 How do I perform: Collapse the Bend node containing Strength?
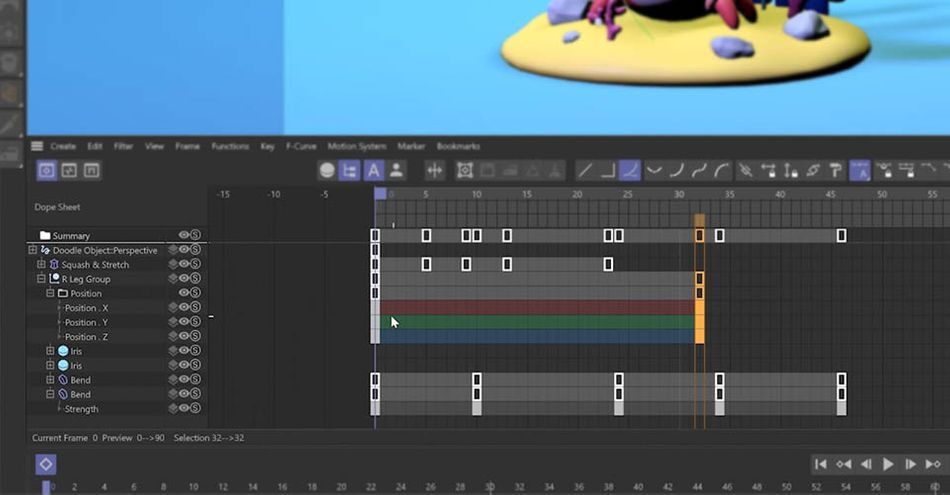50,394
